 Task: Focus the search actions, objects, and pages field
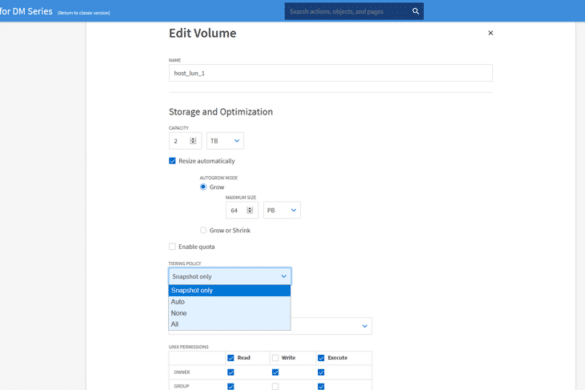pos(354,11)
